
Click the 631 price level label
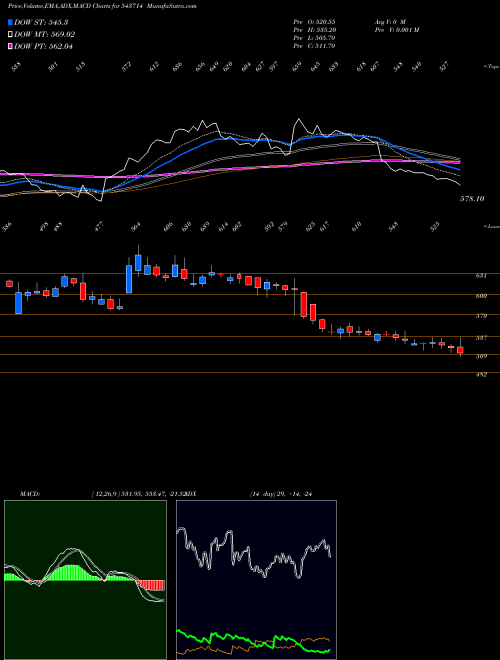(481, 276)
